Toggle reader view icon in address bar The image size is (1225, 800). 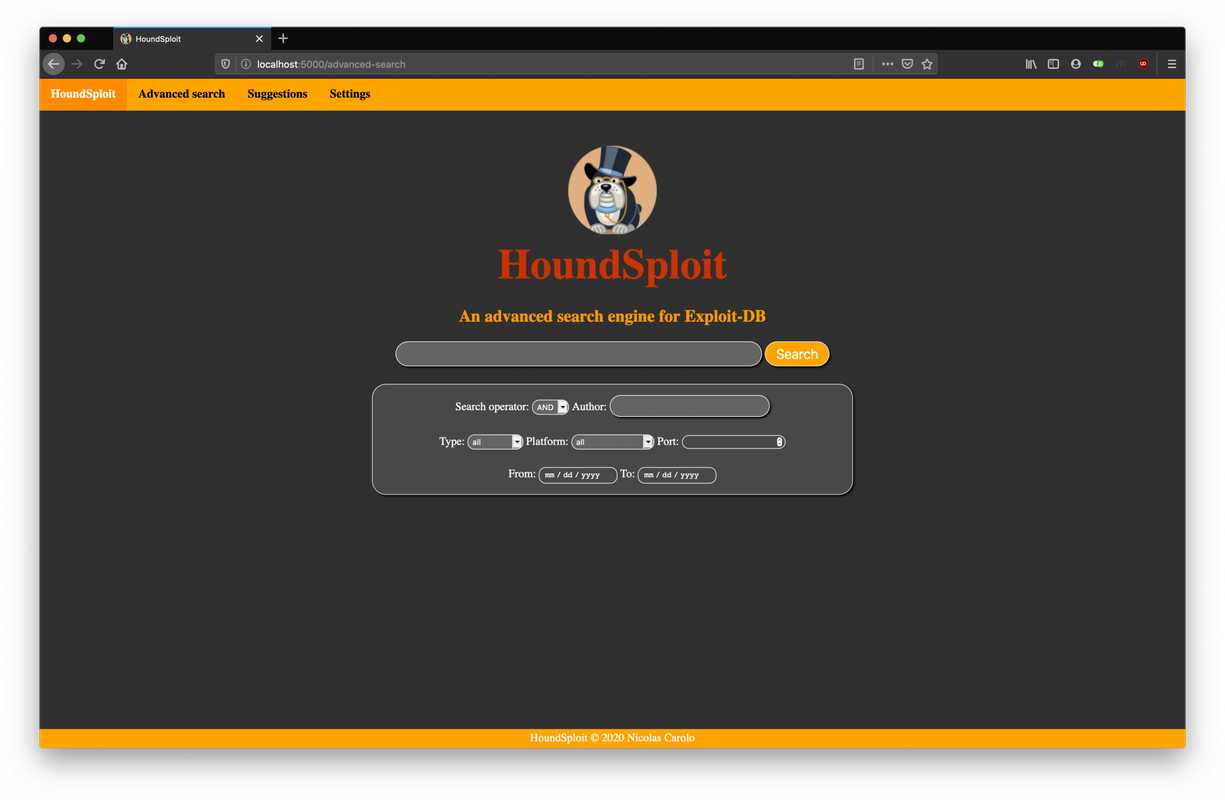click(x=859, y=64)
